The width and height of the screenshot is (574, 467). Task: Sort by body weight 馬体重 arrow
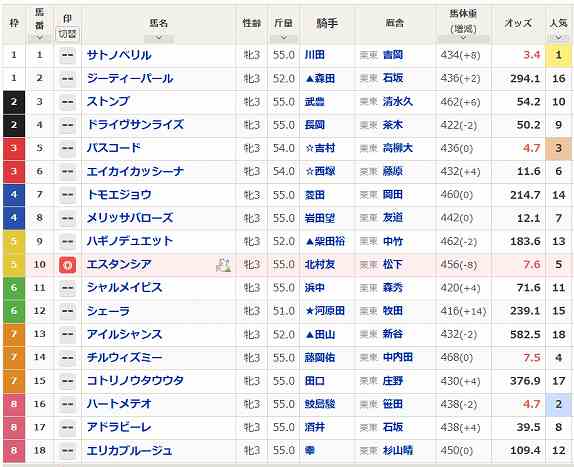(463, 37)
